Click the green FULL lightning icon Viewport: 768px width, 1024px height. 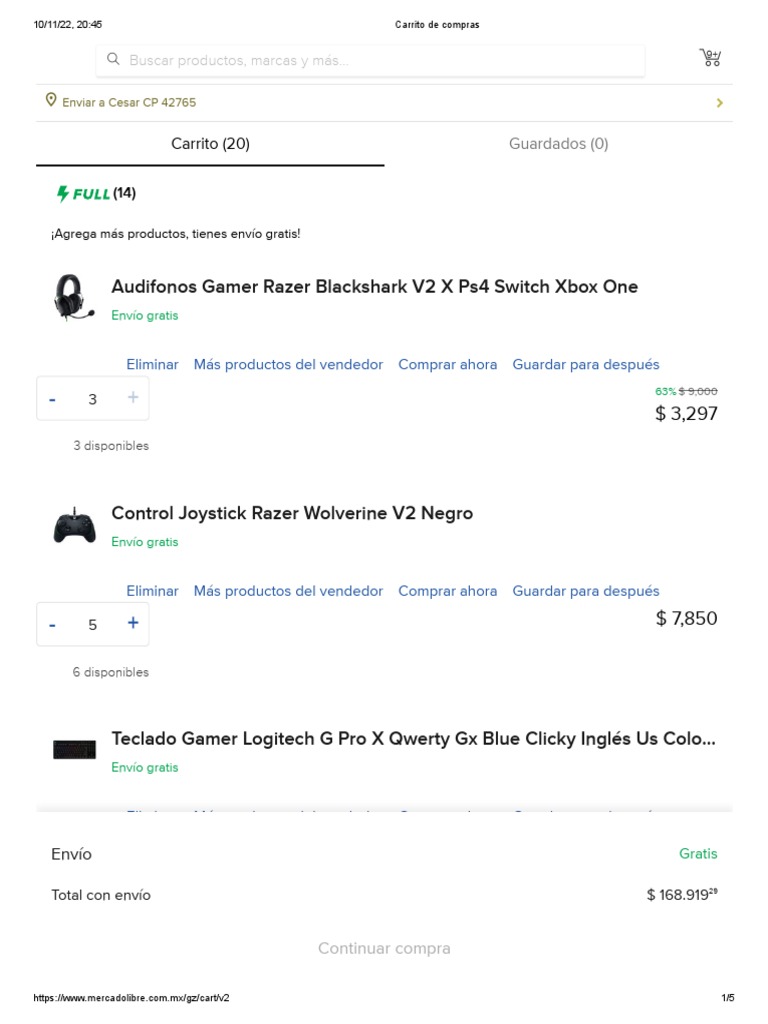click(64, 193)
